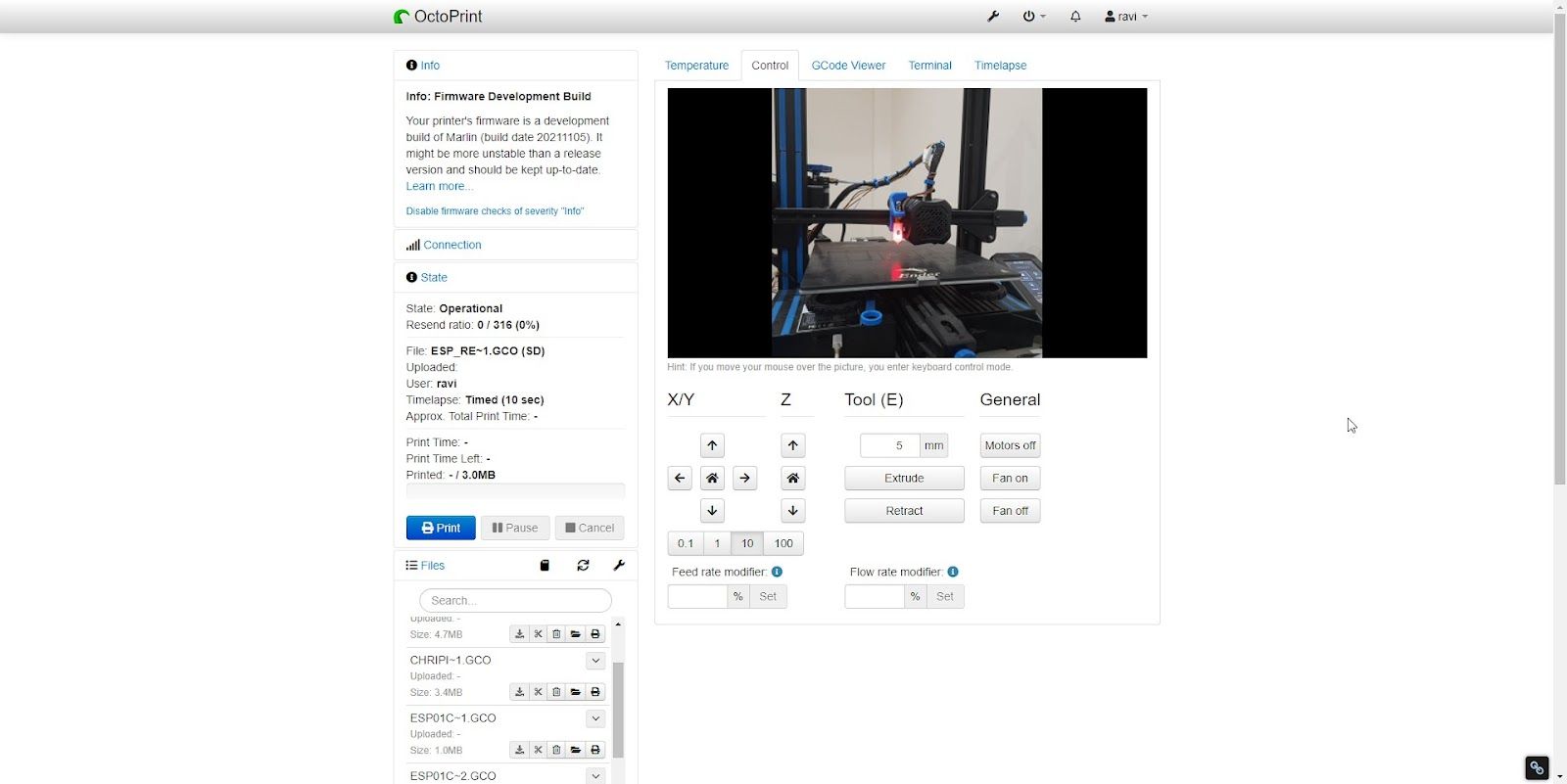Refresh the file list
This screenshot has height=784, width=1567.
coord(583,566)
